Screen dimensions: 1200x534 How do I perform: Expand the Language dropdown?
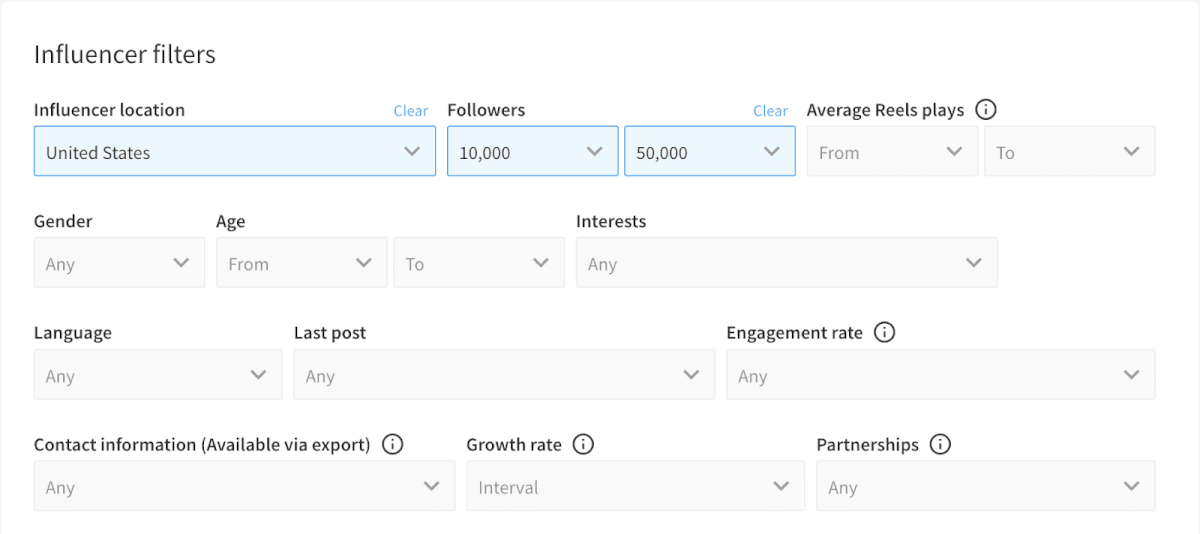(x=157, y=376)
